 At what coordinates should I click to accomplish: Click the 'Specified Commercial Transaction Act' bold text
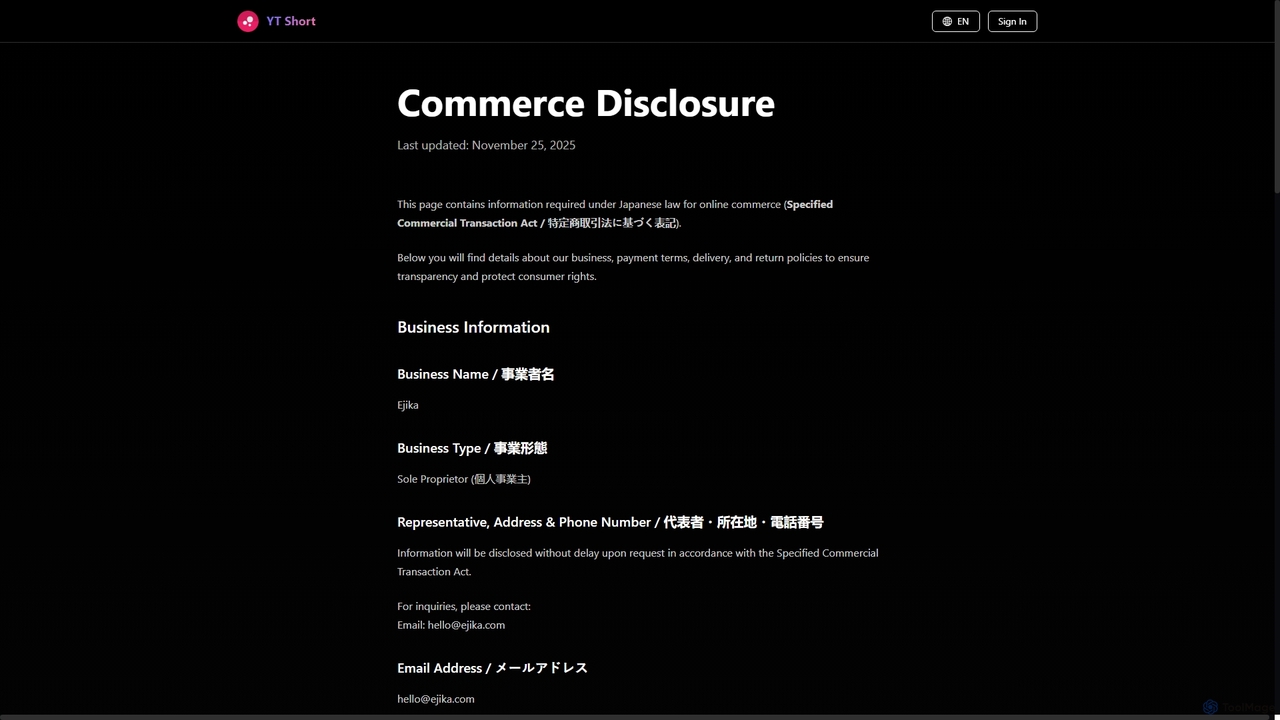coord(615,213)
